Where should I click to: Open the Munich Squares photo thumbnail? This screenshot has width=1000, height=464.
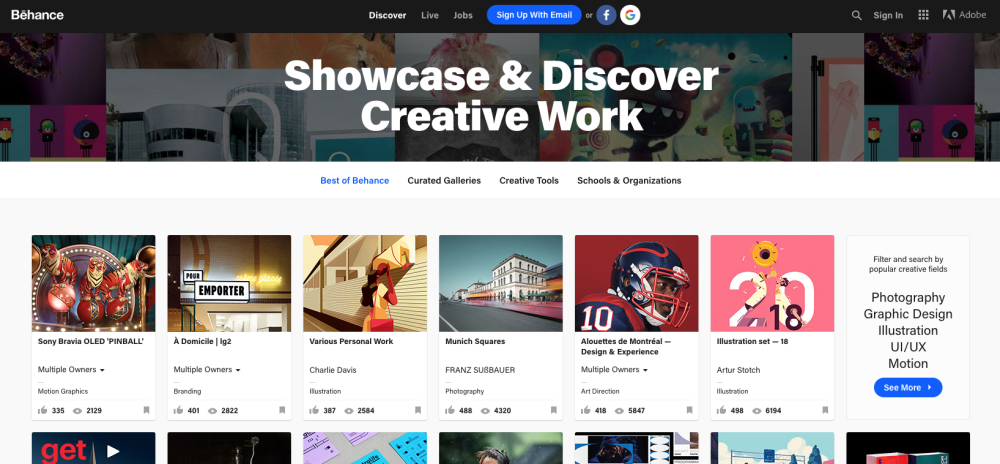(501, 283)
